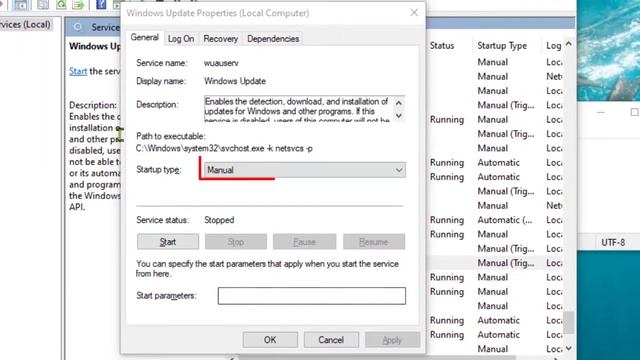Image resolution: width=640 pixels, height=360 pixels.
Task: Click the Start button in service status
Action: (168, 242)
